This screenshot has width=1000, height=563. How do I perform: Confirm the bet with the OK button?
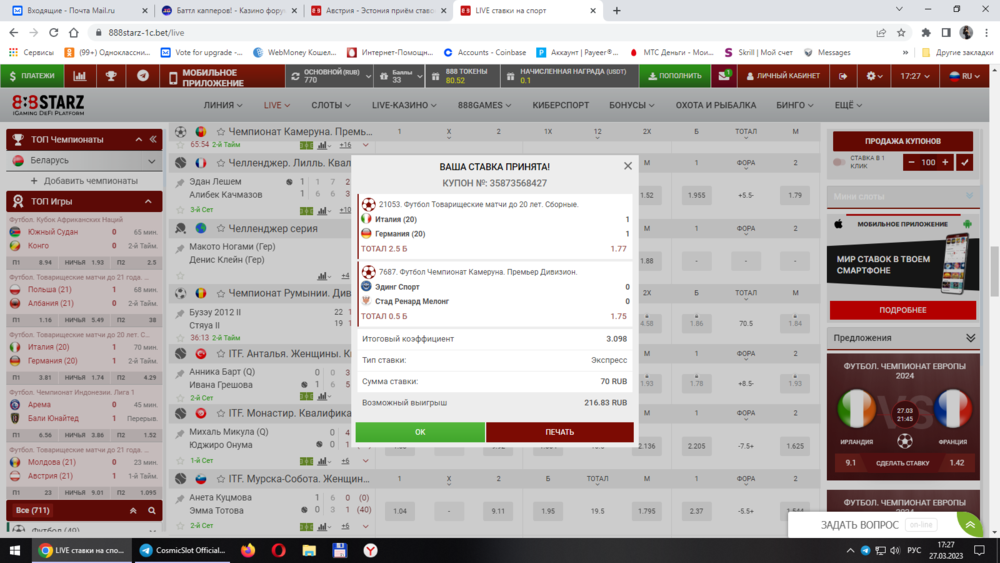tap(420, 432)
